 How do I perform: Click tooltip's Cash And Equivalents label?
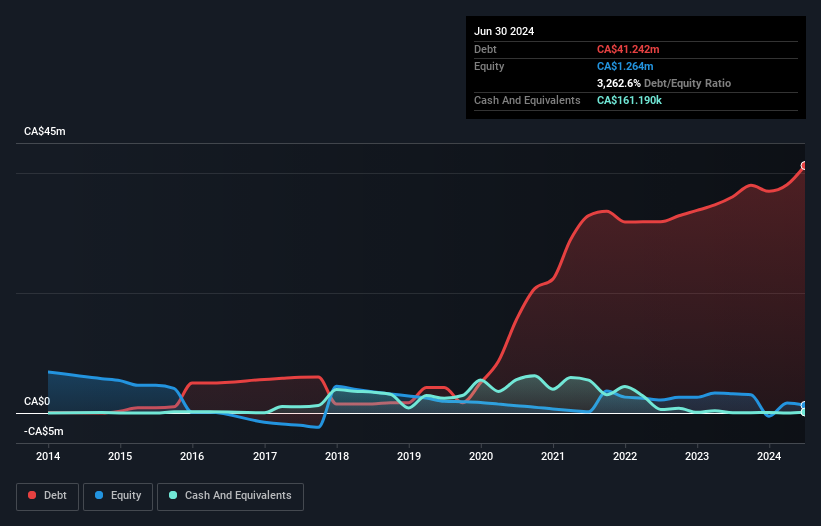tap(527, 100)
